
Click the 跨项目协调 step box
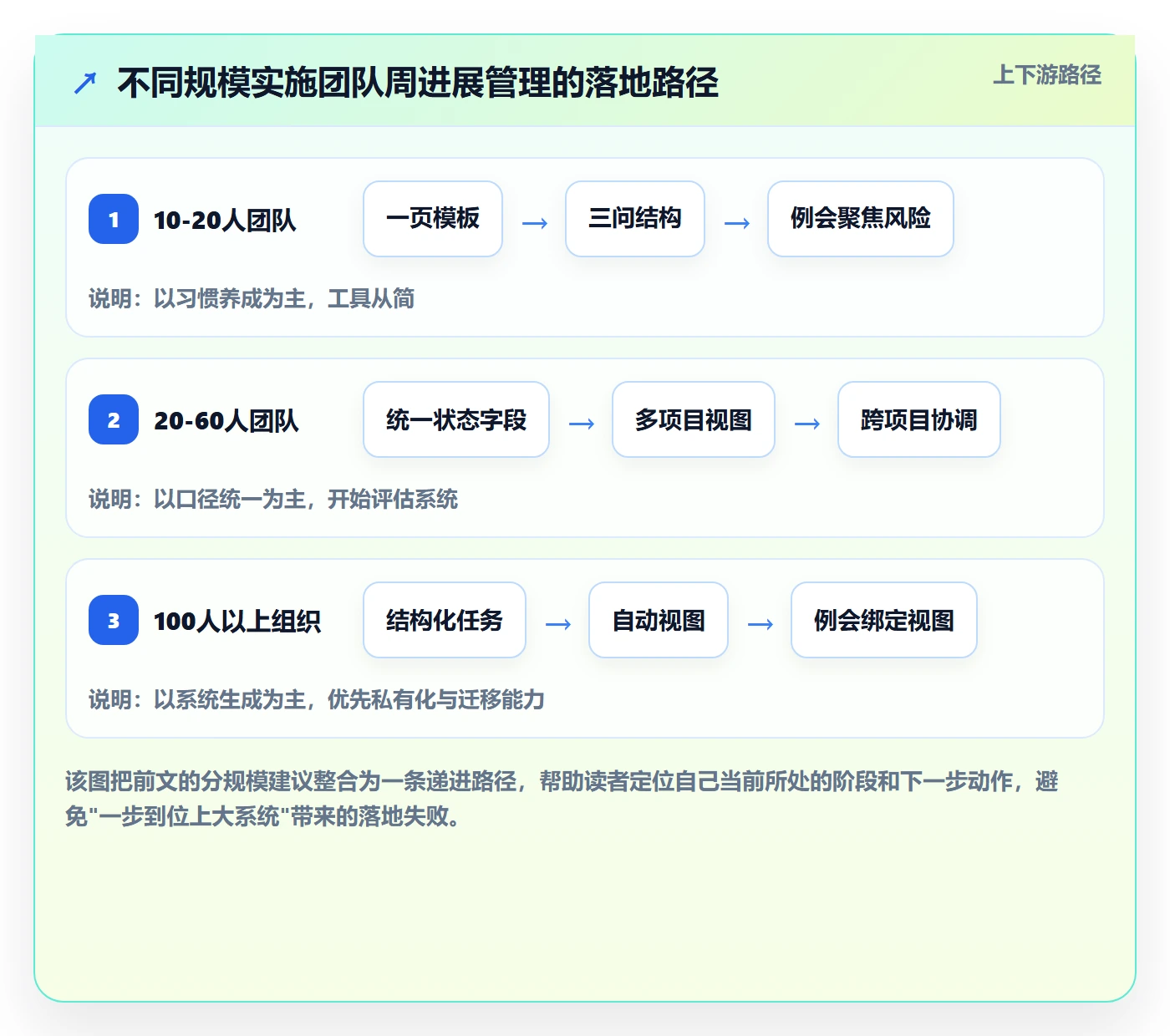point(919,419)
